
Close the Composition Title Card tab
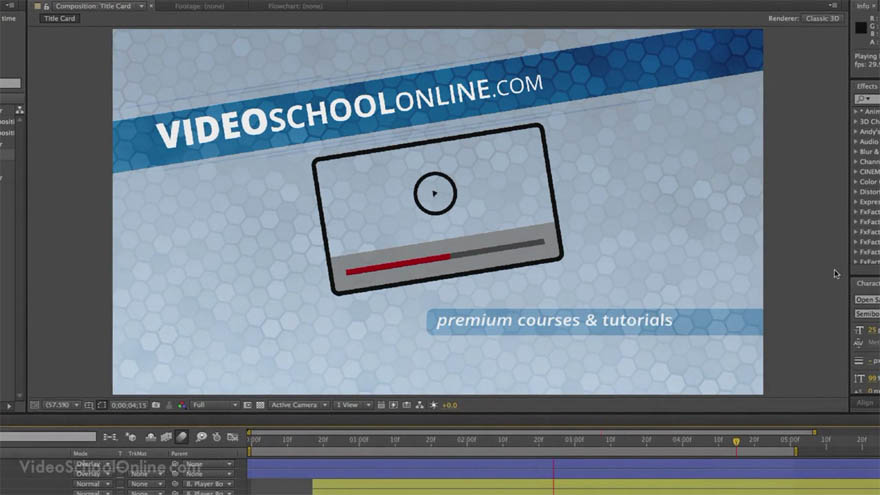pyautogui.click(x=151, y=6)
